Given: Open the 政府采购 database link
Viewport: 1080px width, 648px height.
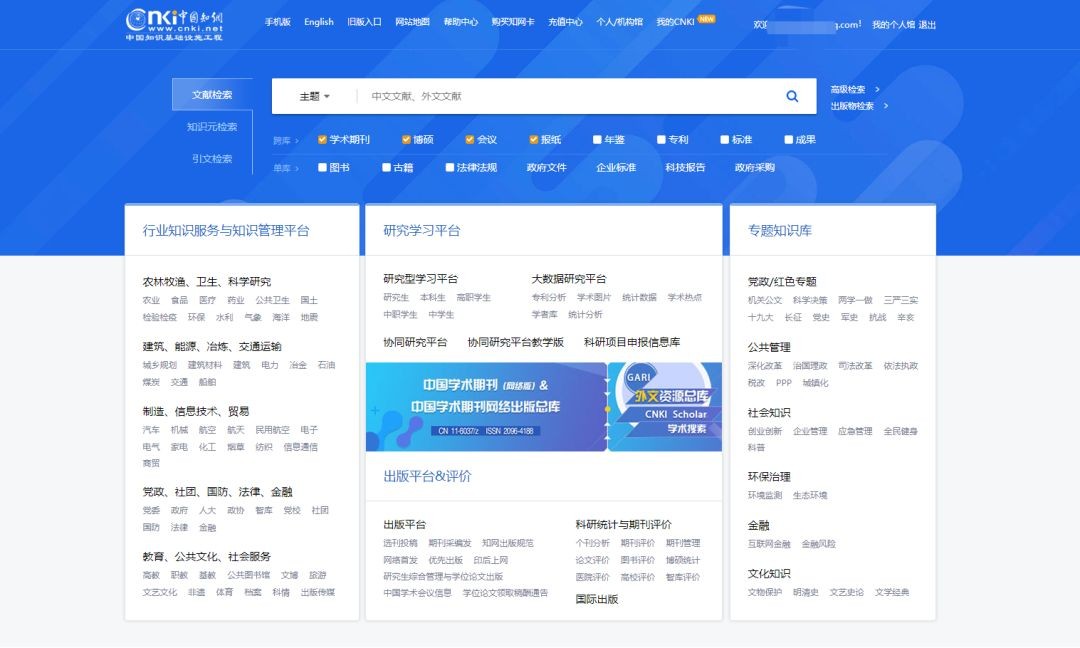Looking at the screenshot, I should pos(755,167).
